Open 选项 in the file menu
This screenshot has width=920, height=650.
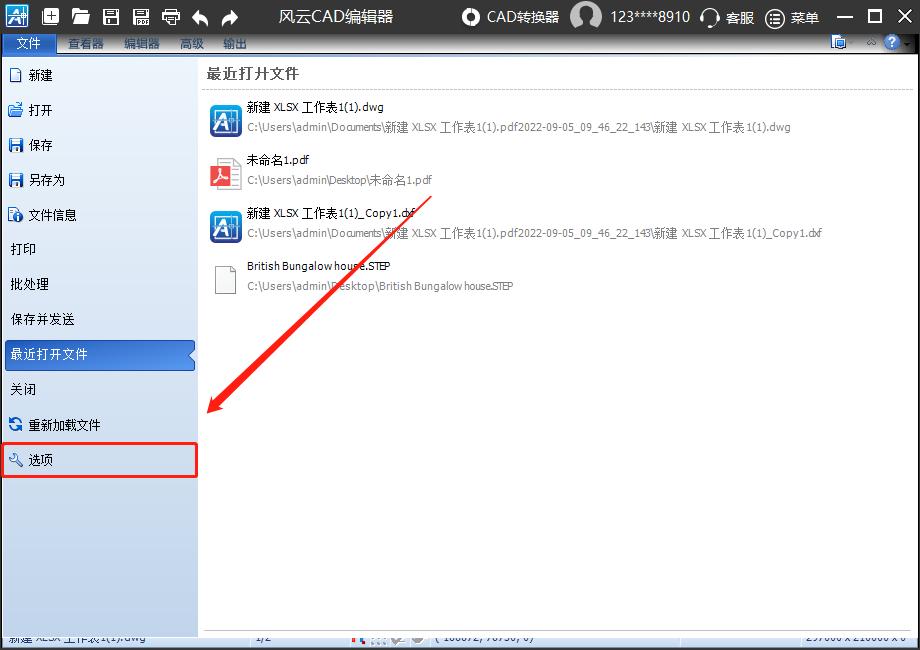100,460
